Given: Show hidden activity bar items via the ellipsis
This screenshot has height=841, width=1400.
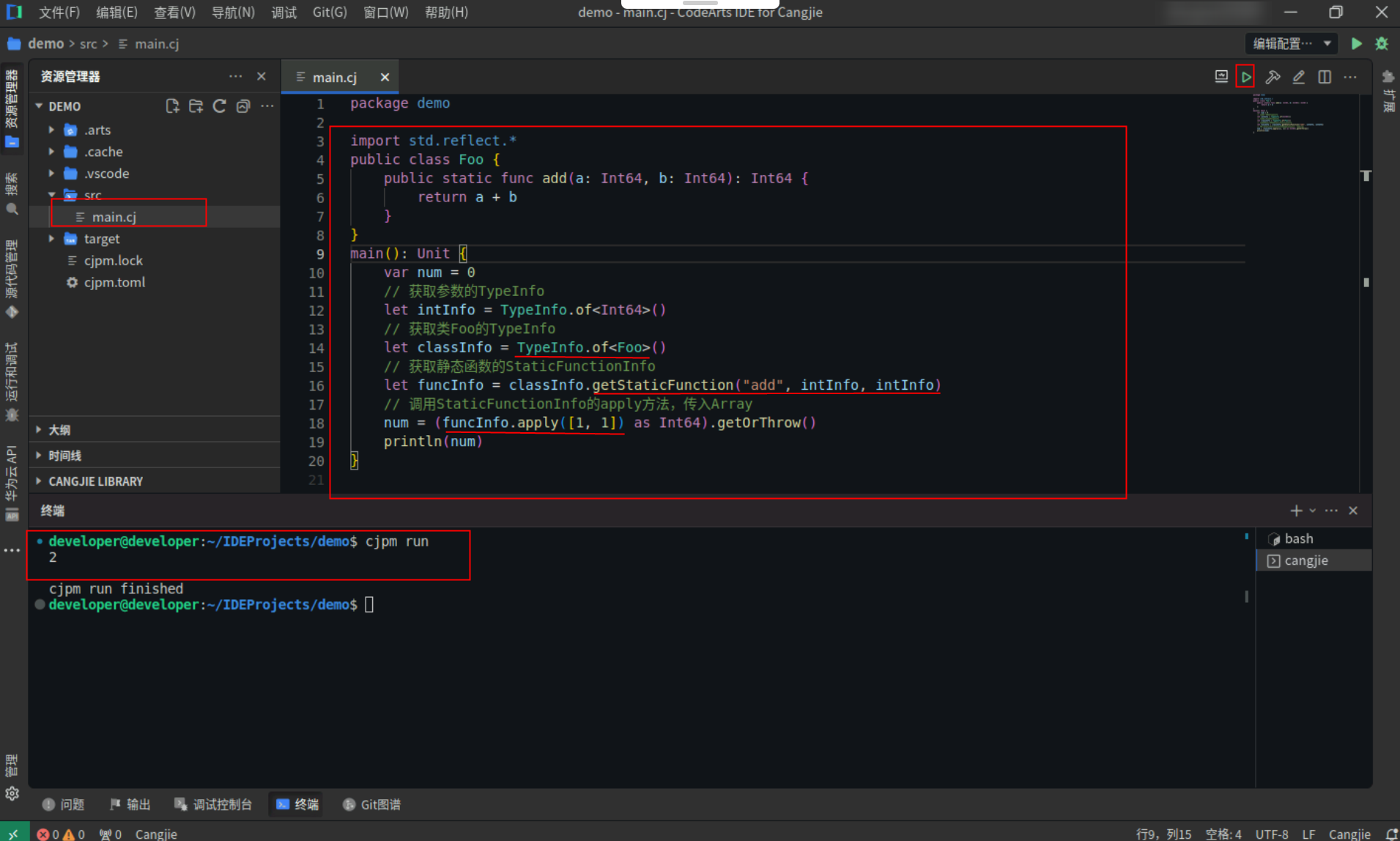Looking at the screenshot, I should pos(12,550).
